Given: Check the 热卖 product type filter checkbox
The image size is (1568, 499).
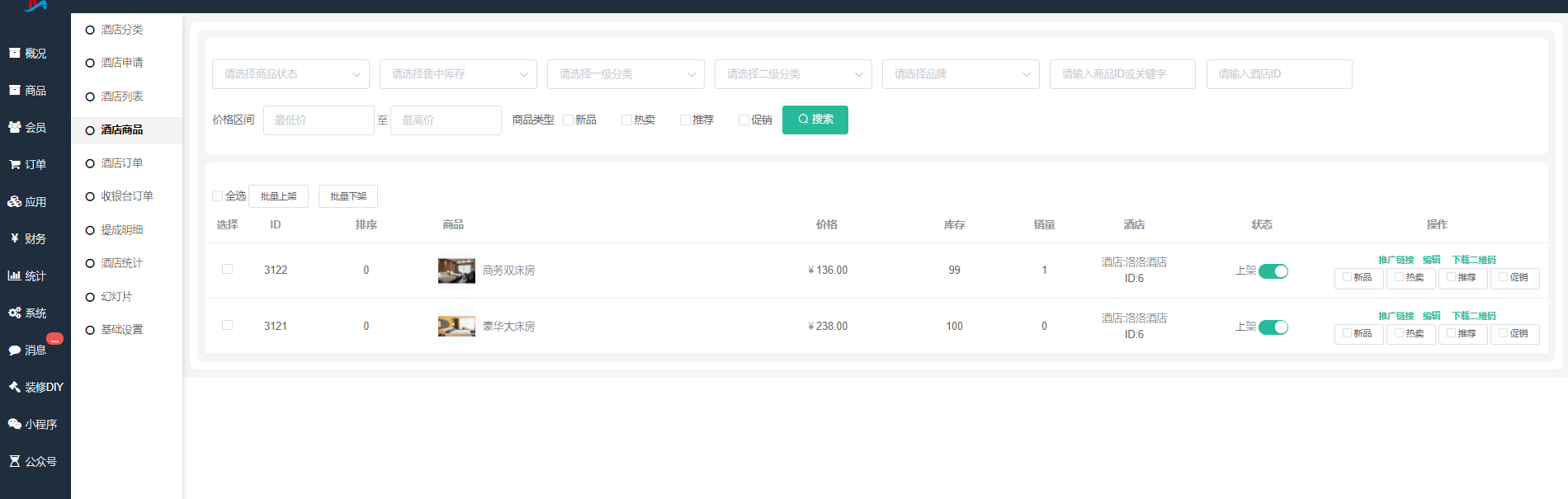Looking at the screenshot, I should 626,120.
